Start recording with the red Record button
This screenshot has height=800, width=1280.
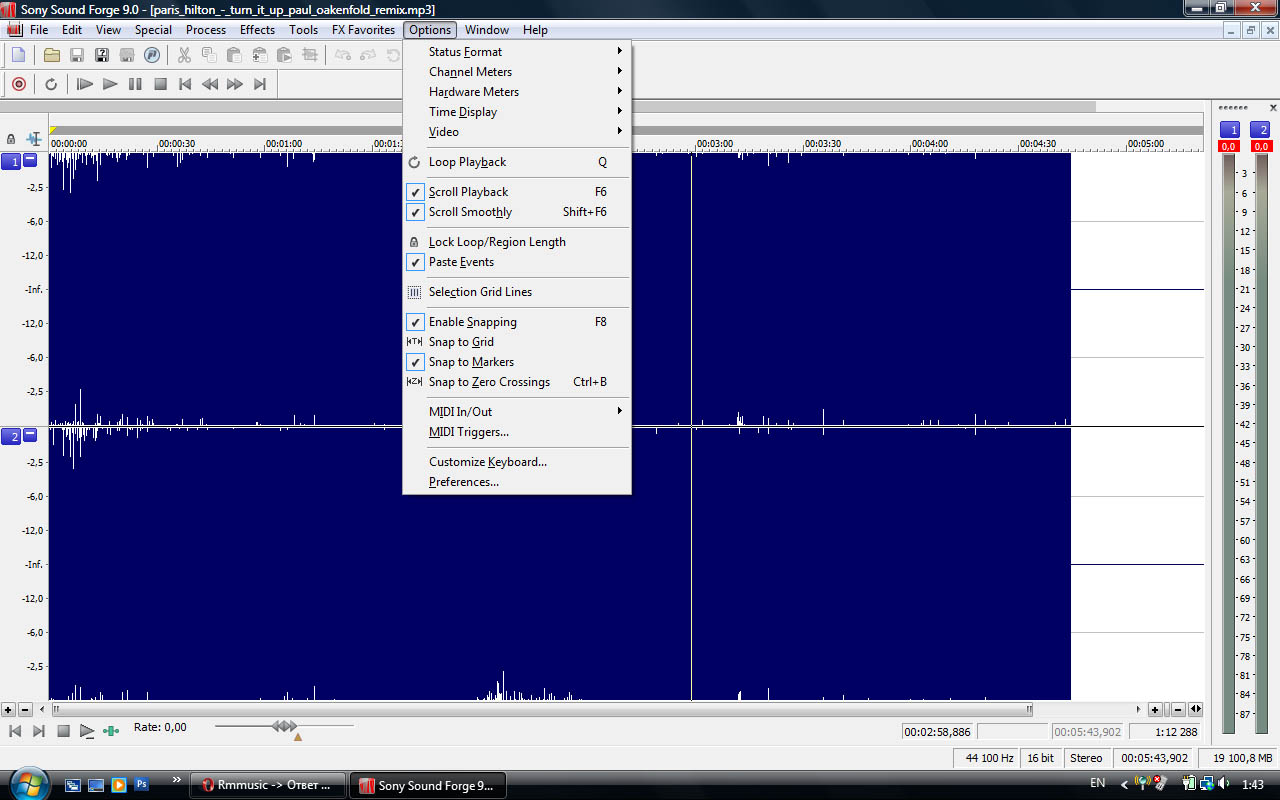click(19, 84)
